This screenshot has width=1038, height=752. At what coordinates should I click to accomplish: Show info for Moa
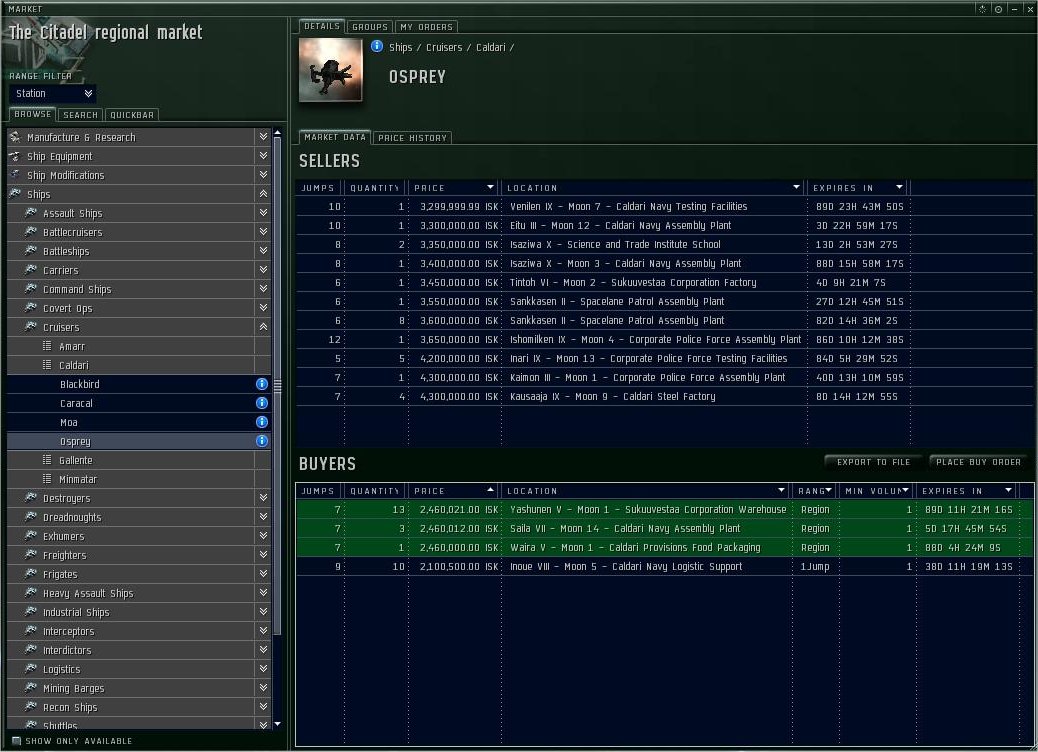pyautogui.click(x=262, y=422)
